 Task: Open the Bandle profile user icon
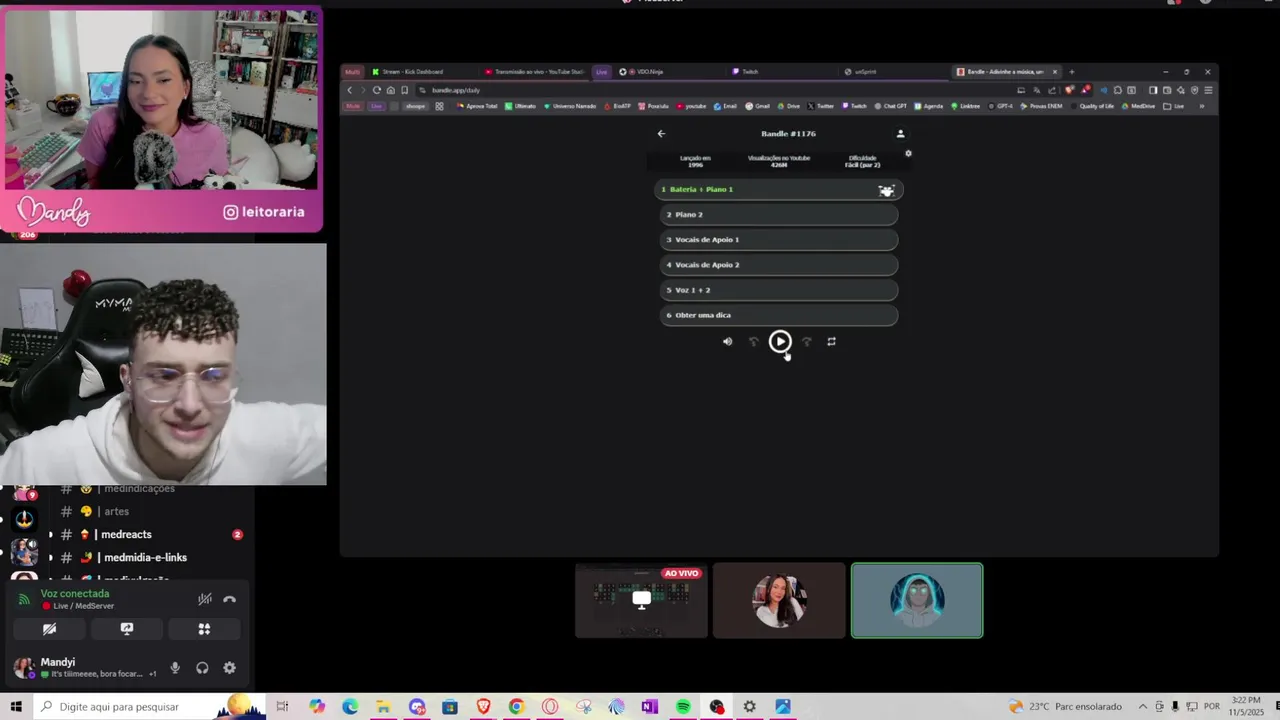[900, 133]
